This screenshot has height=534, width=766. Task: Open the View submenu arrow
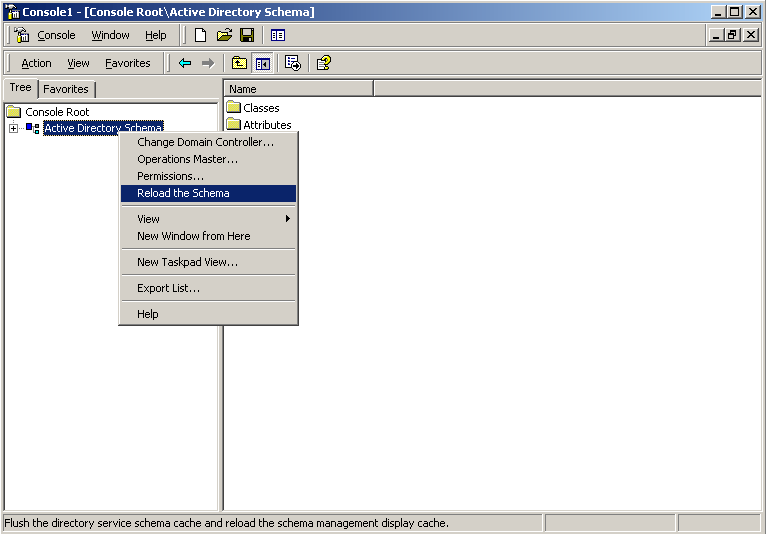pyautogui.click(x=288, y=219)
